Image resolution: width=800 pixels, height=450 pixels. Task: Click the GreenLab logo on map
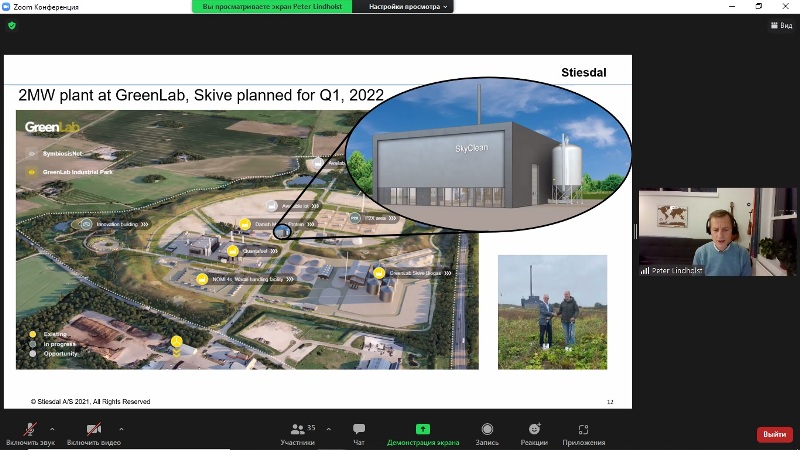[x=52, y=127]
